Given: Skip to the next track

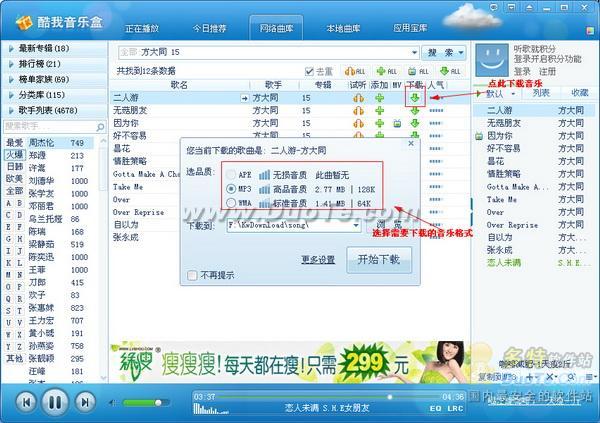Looking at the screenshot, I should (85, 402).
